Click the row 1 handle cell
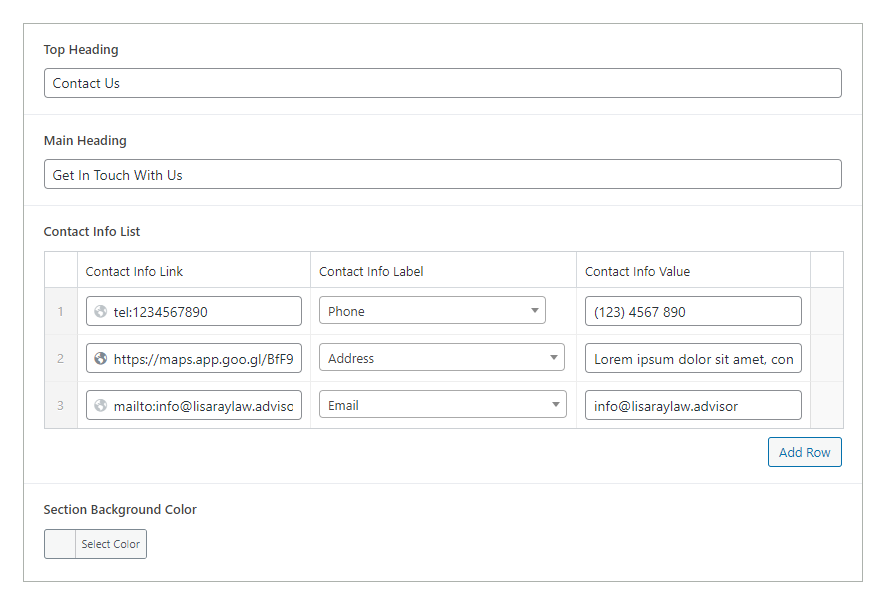 (60, 311)
